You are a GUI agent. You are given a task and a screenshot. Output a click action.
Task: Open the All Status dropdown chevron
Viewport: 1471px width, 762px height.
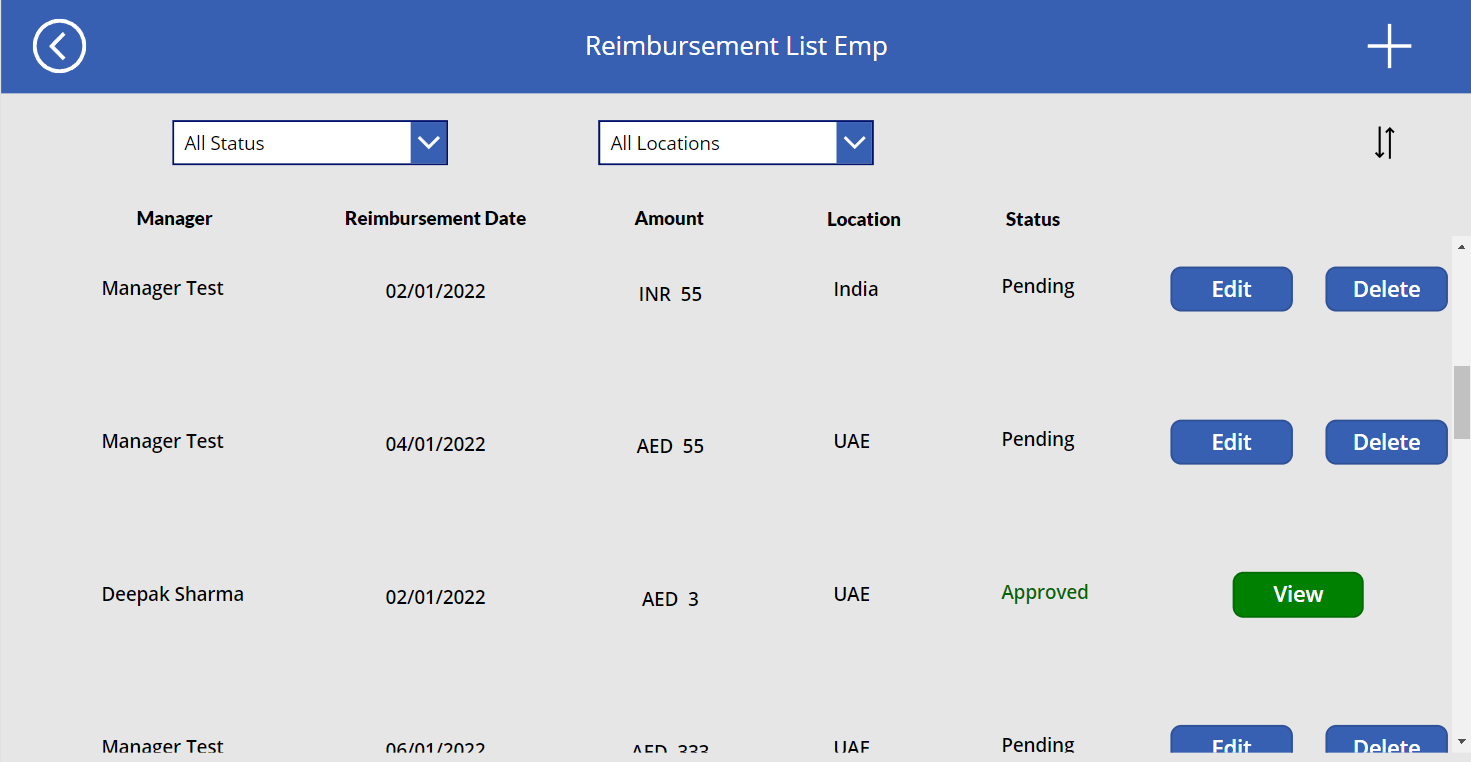pyautogui.click(x=428, y=142)
